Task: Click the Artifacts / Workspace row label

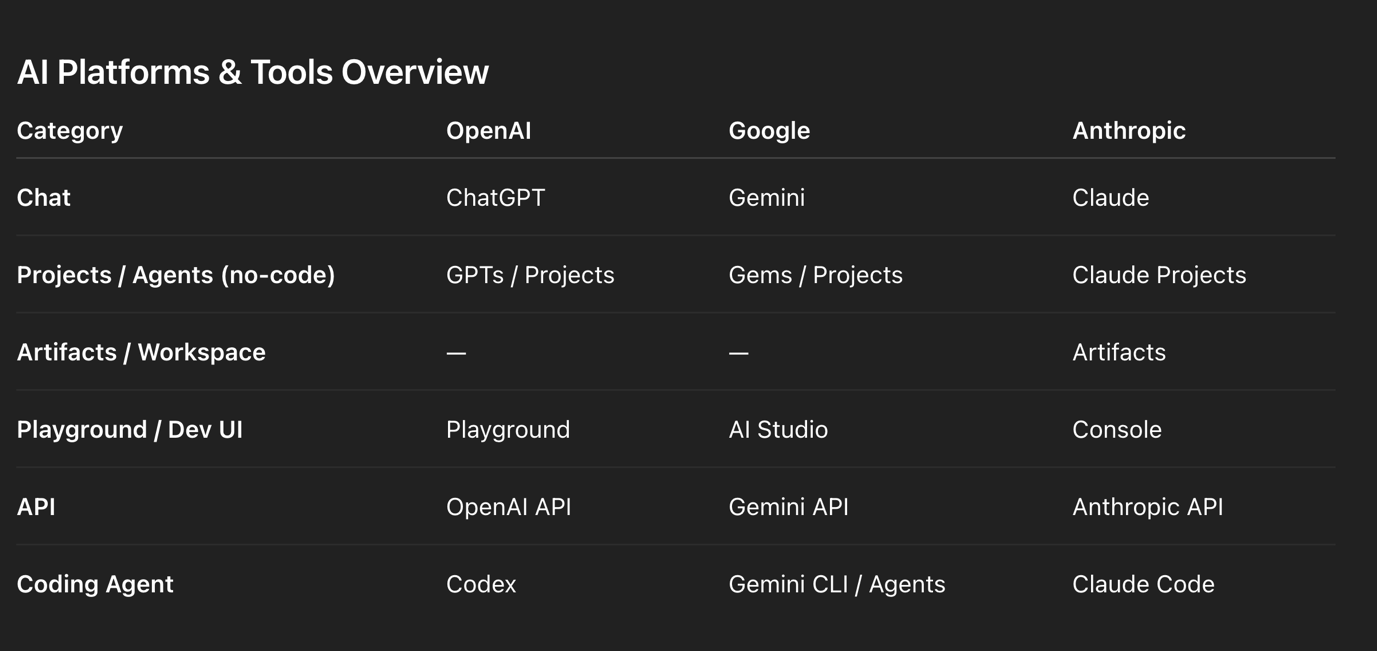Action: tap(141, 352)
